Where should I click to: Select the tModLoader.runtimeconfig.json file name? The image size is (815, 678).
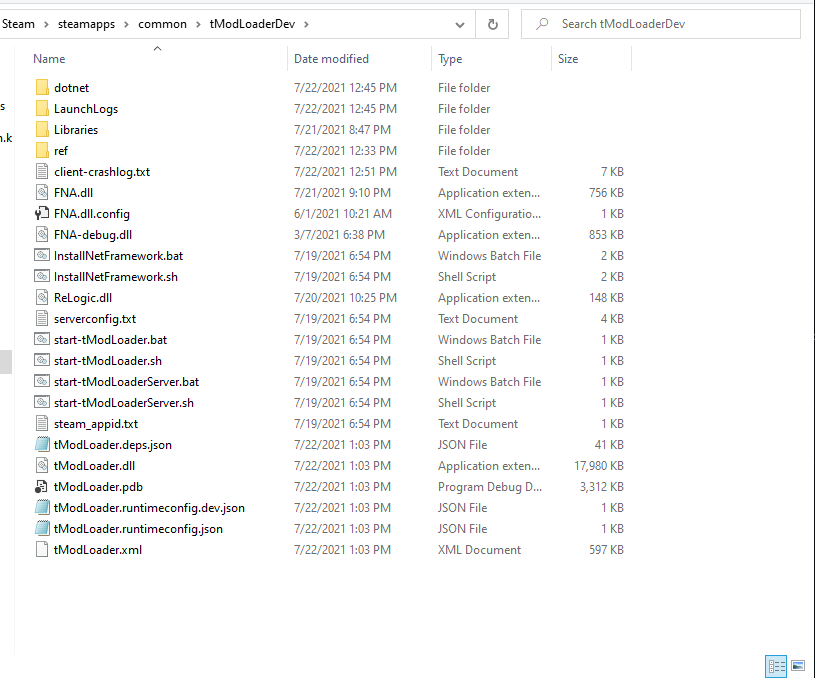pyautogui.click(x=138, y=529)
